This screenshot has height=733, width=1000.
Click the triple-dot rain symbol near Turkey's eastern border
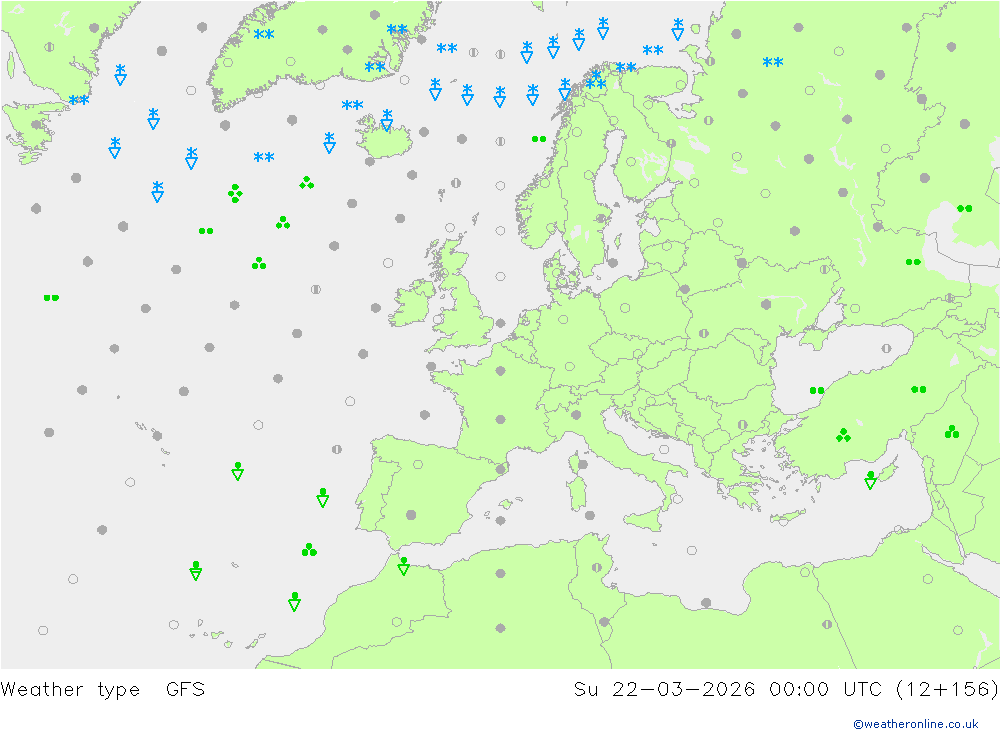point(952,432)
